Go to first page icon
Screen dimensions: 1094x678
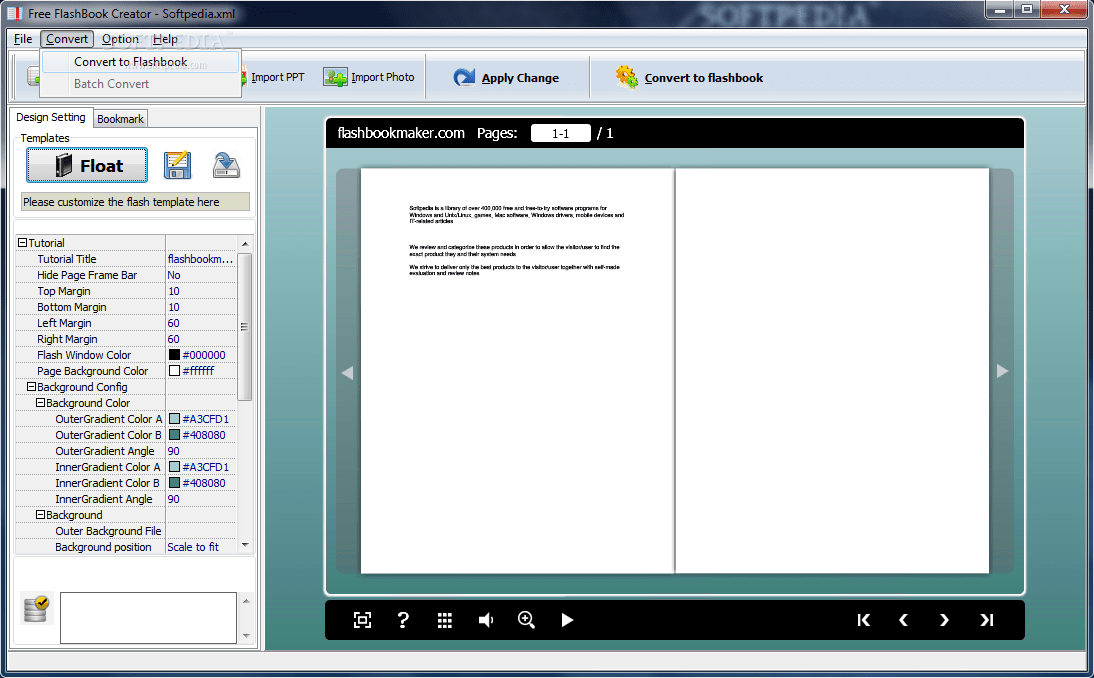coord(863,620)
